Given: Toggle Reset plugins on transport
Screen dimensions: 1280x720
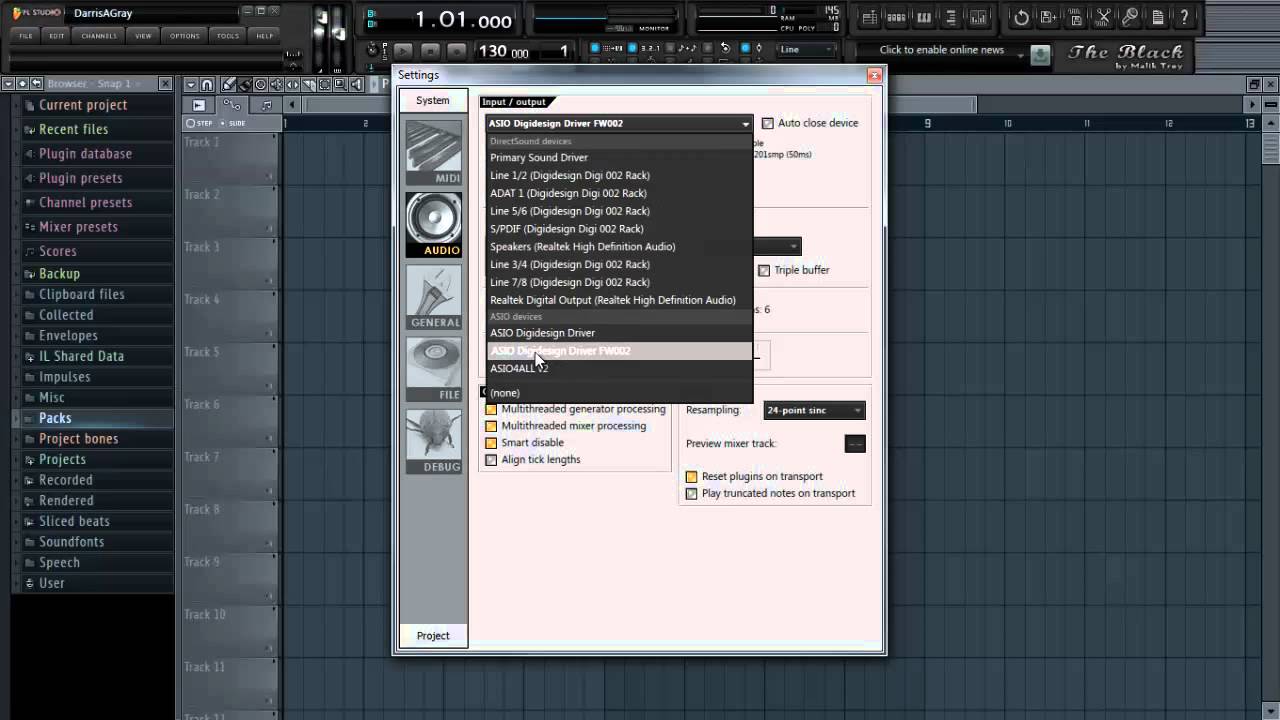Looking at the screenshot, I should [691, 477].
